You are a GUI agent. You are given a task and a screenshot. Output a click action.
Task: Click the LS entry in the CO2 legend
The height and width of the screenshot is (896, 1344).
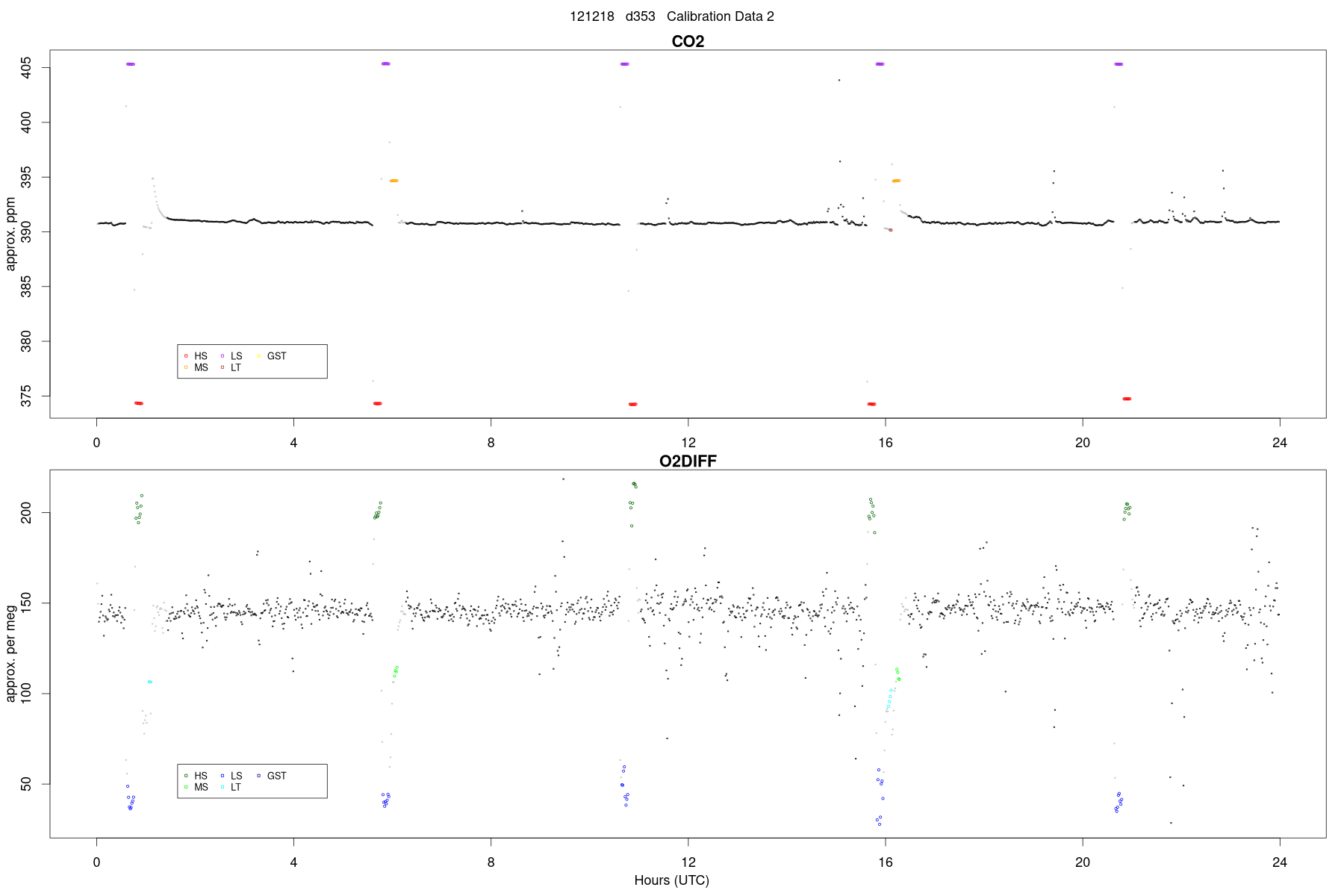(231, 356)
